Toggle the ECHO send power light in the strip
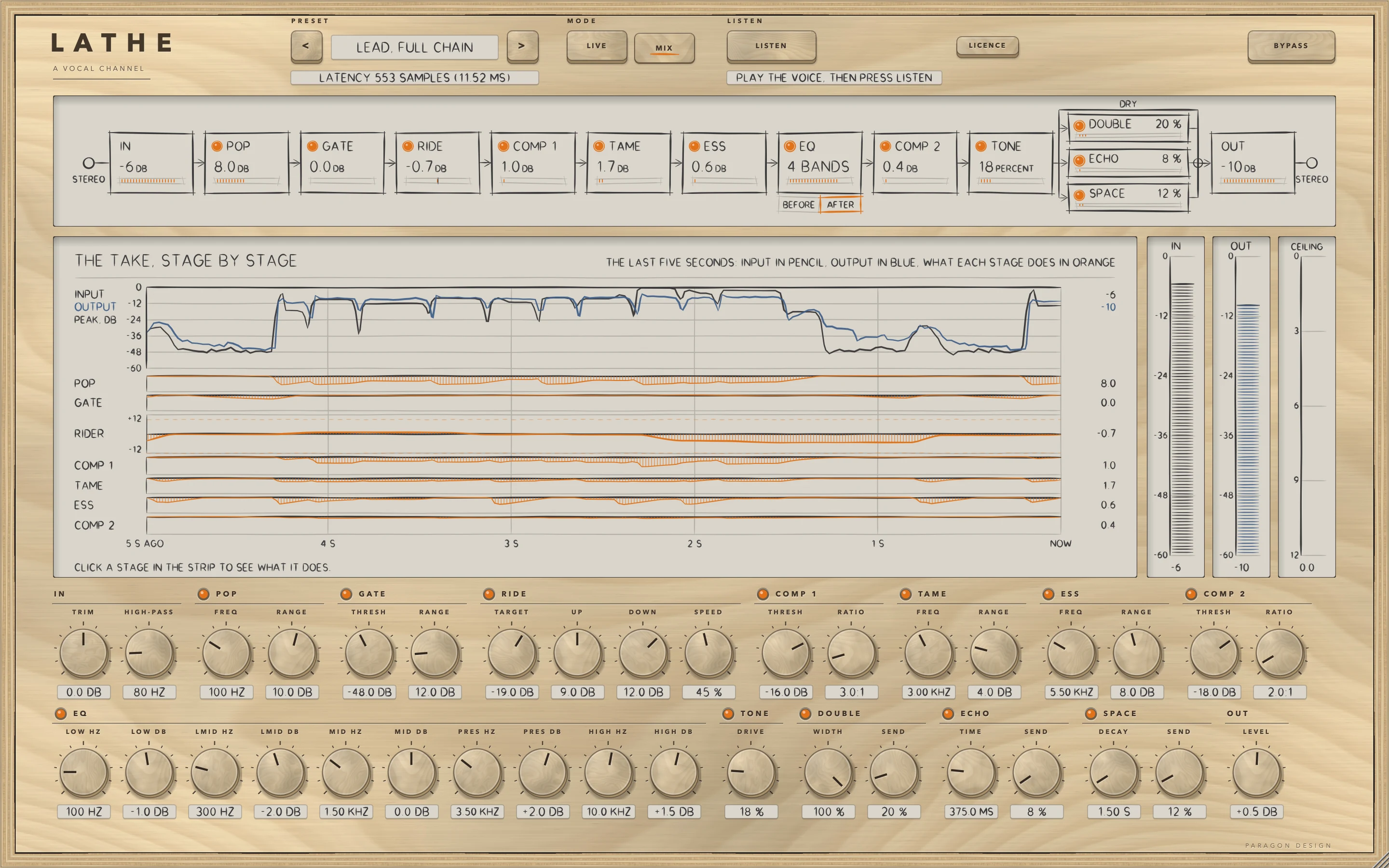 (x=1079, y=160)
